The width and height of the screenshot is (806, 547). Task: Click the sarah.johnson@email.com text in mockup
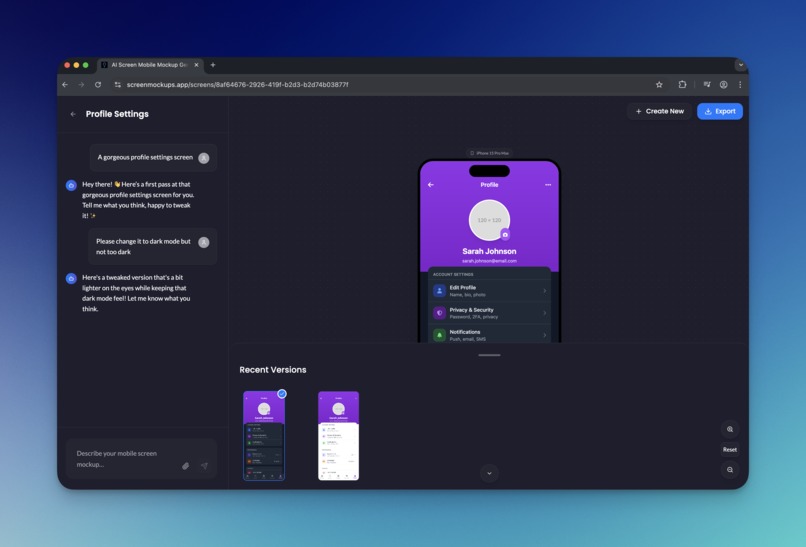tap(489, 261)
